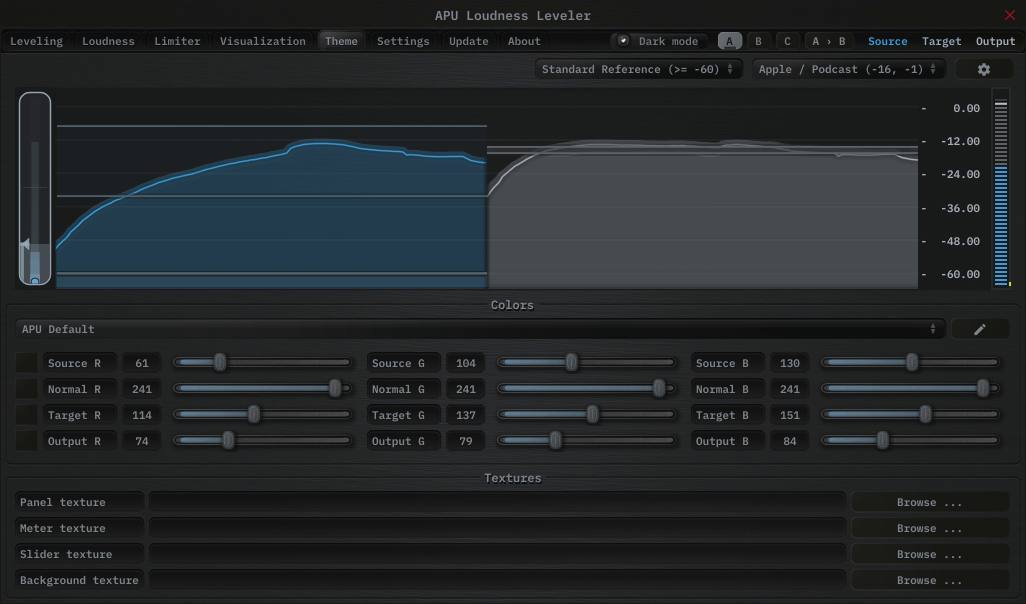The image size is (1026, 604).
Task: Toggle Source curve display
Action: pyautogui.click(x=887, y=41)
